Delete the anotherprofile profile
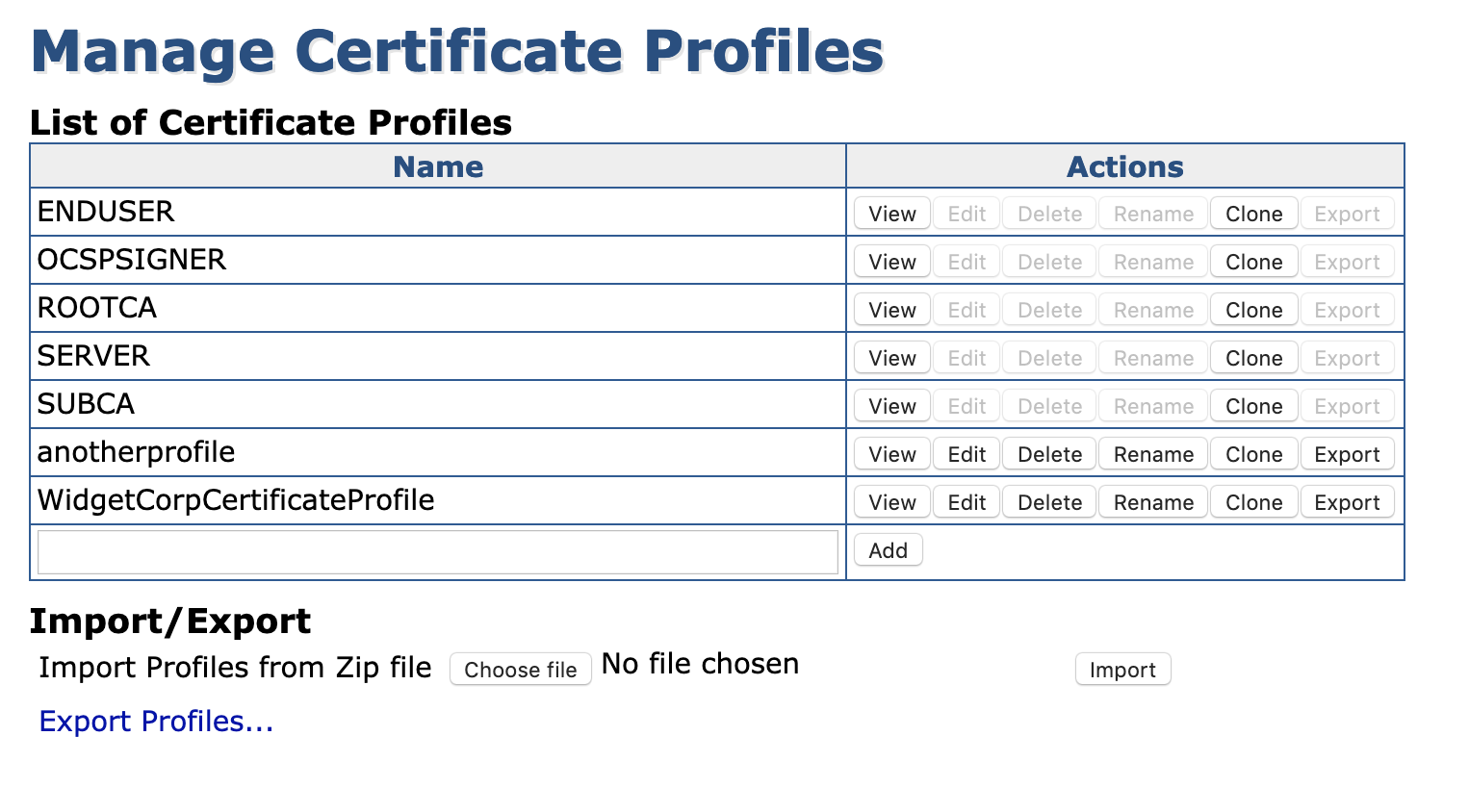Screen dimensions: 1469x812 tap(1048, 453)
